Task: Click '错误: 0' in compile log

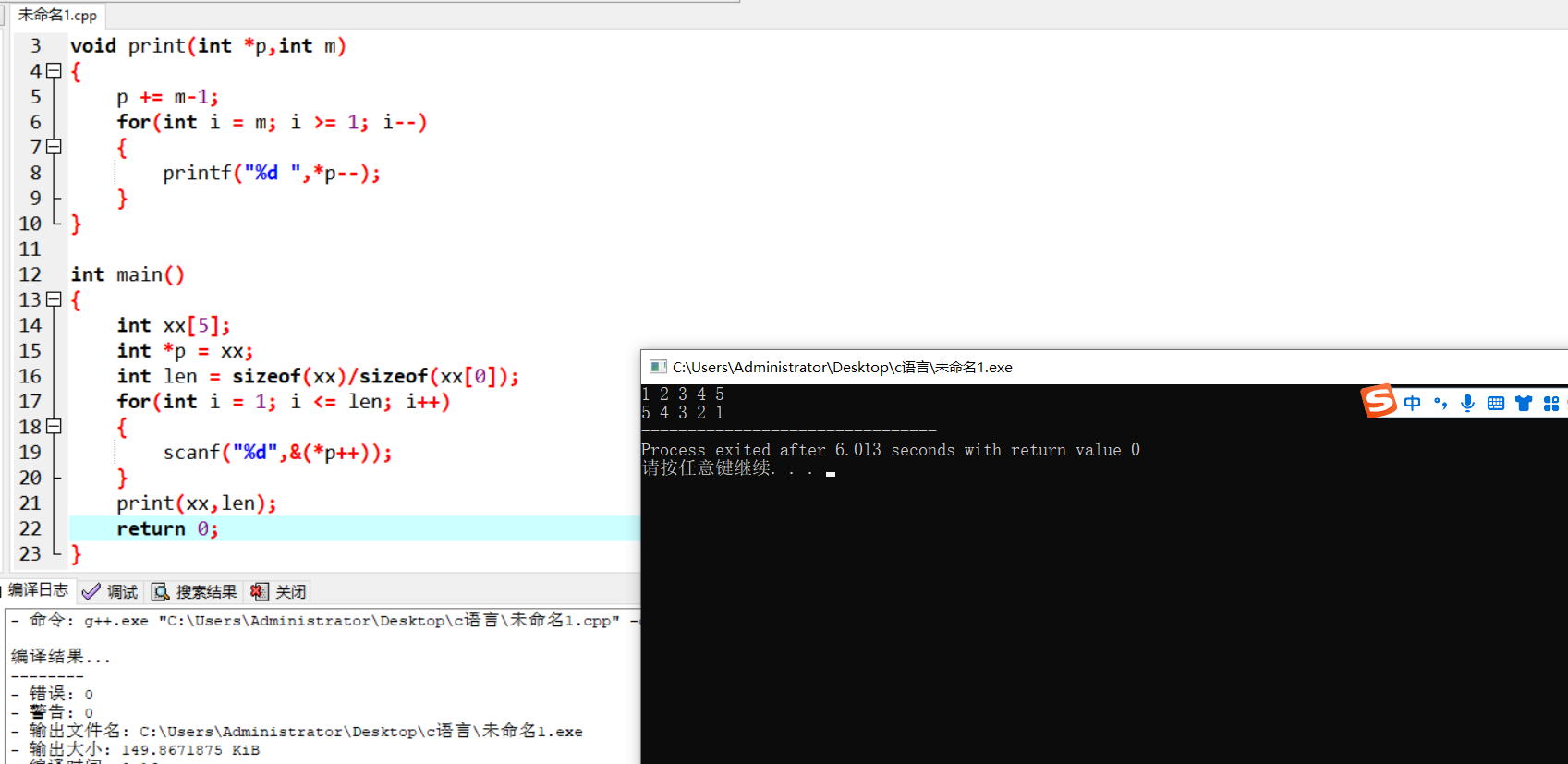Action: (x=53, y=694)
